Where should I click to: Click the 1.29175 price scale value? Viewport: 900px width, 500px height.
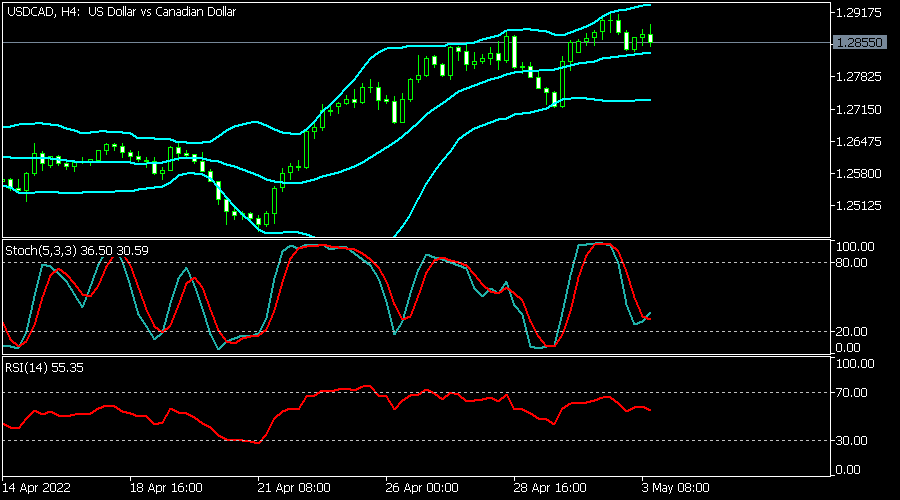point(859,12)
